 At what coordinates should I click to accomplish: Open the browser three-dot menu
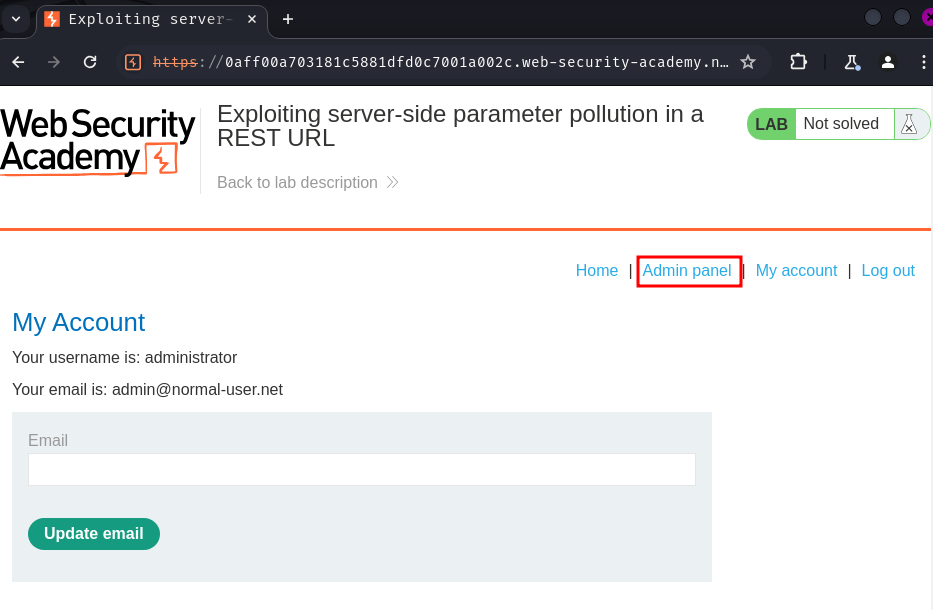[923, 62]
